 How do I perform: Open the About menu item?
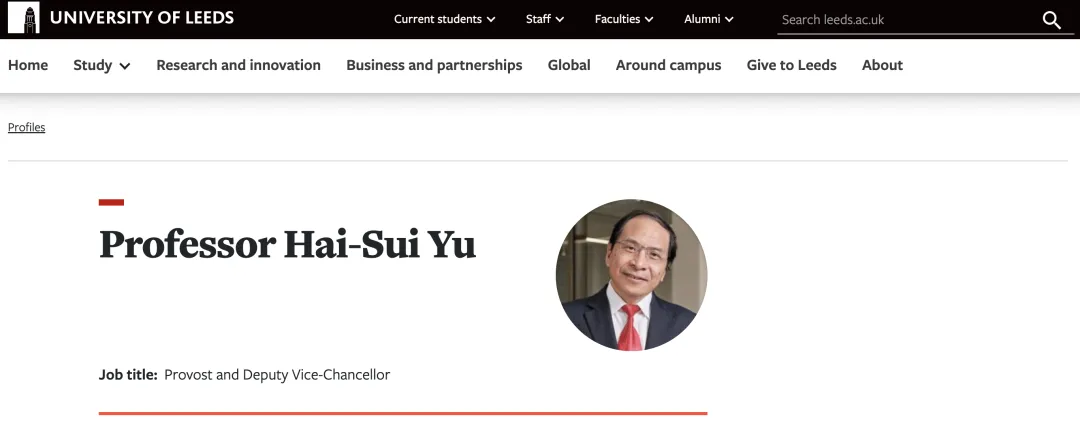click(882, 65)
